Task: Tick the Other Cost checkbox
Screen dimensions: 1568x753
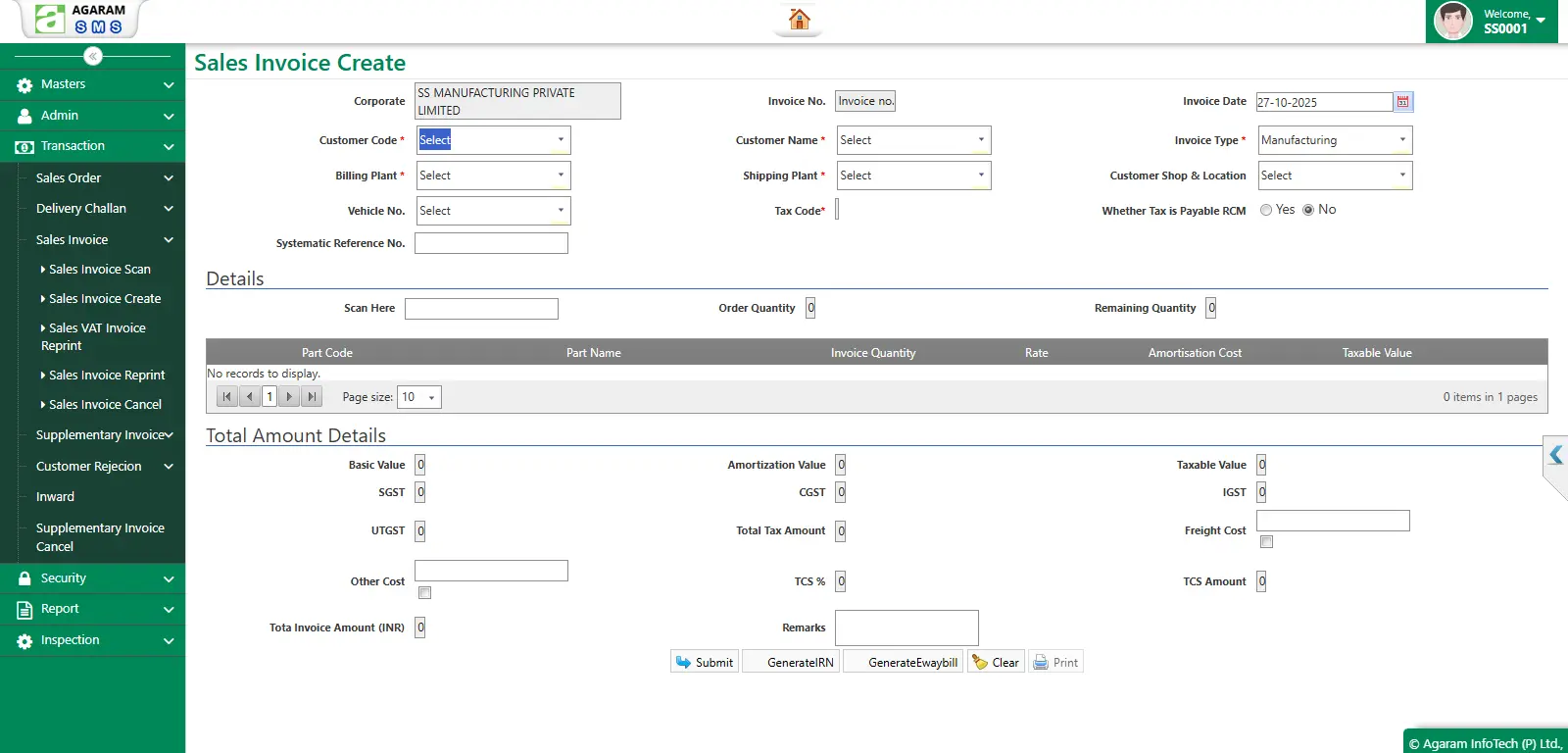Action: point(424,593)
